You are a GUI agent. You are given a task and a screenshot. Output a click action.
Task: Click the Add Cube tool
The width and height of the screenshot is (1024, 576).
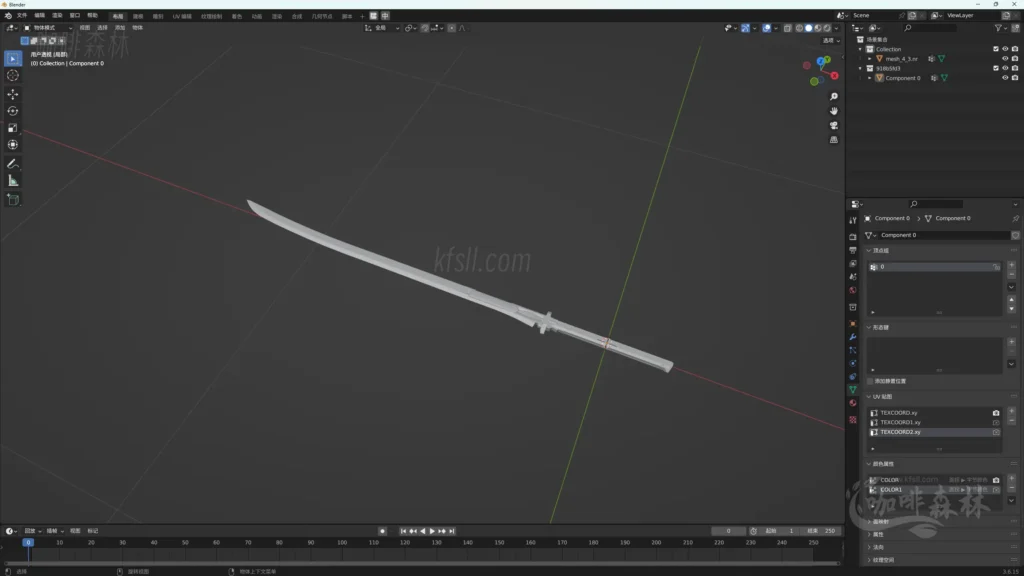pyautogui.click(x=13, y=199)
